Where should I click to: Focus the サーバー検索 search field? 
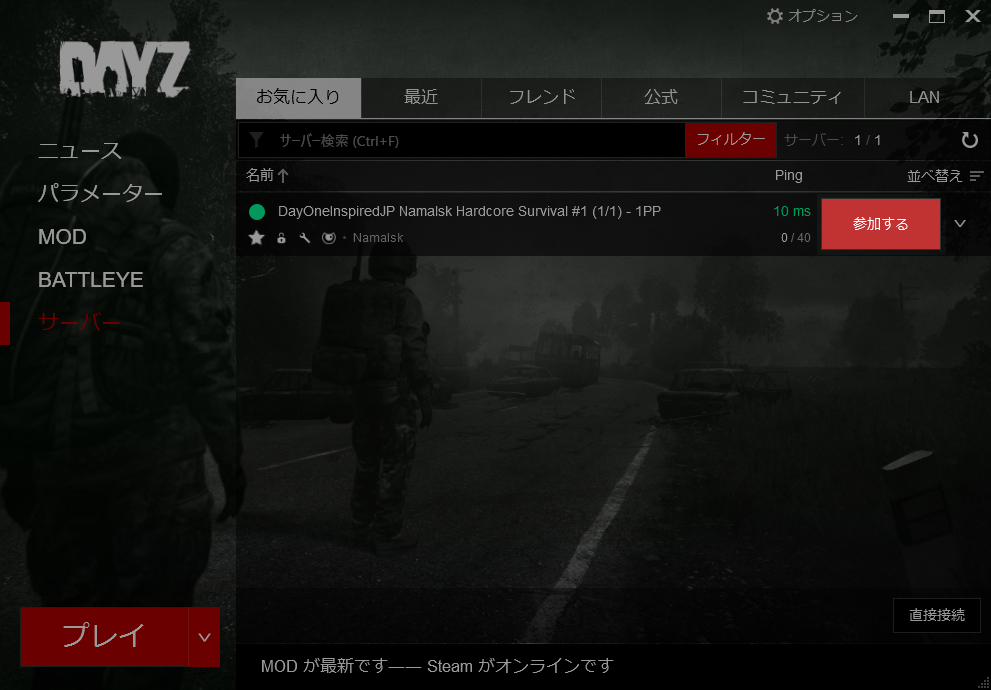(x=461, y=140)
